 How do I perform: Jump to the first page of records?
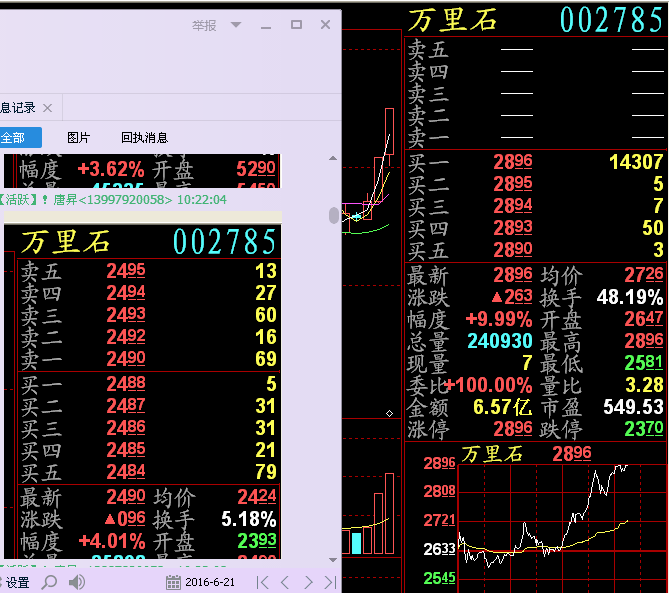pos(262,582)
